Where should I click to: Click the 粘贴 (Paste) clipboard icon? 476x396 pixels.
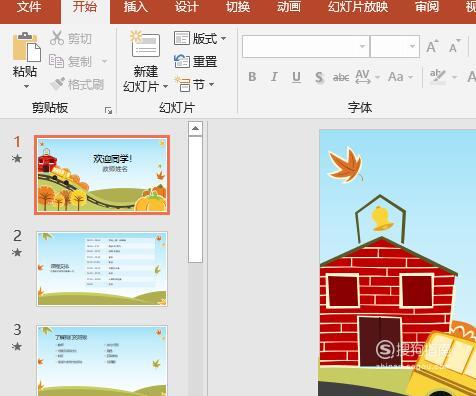click(26, 47)
